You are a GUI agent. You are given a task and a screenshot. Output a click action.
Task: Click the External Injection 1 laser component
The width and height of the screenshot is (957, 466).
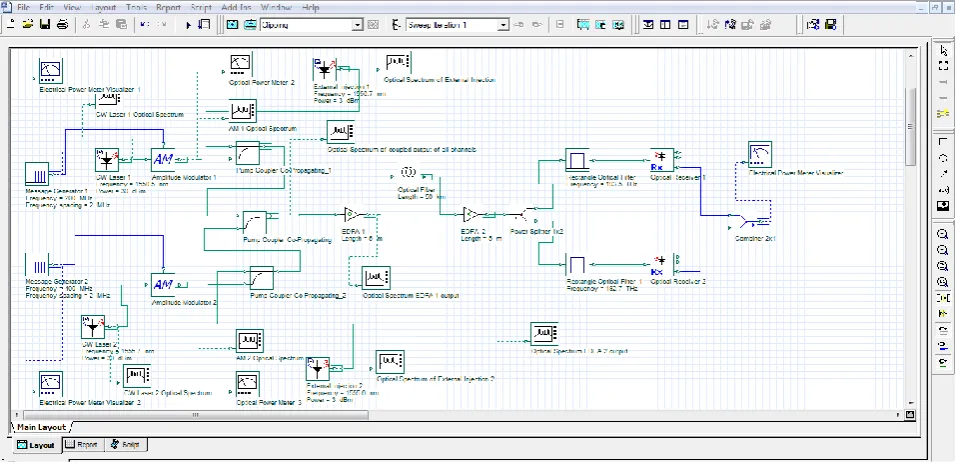[324, 71]
